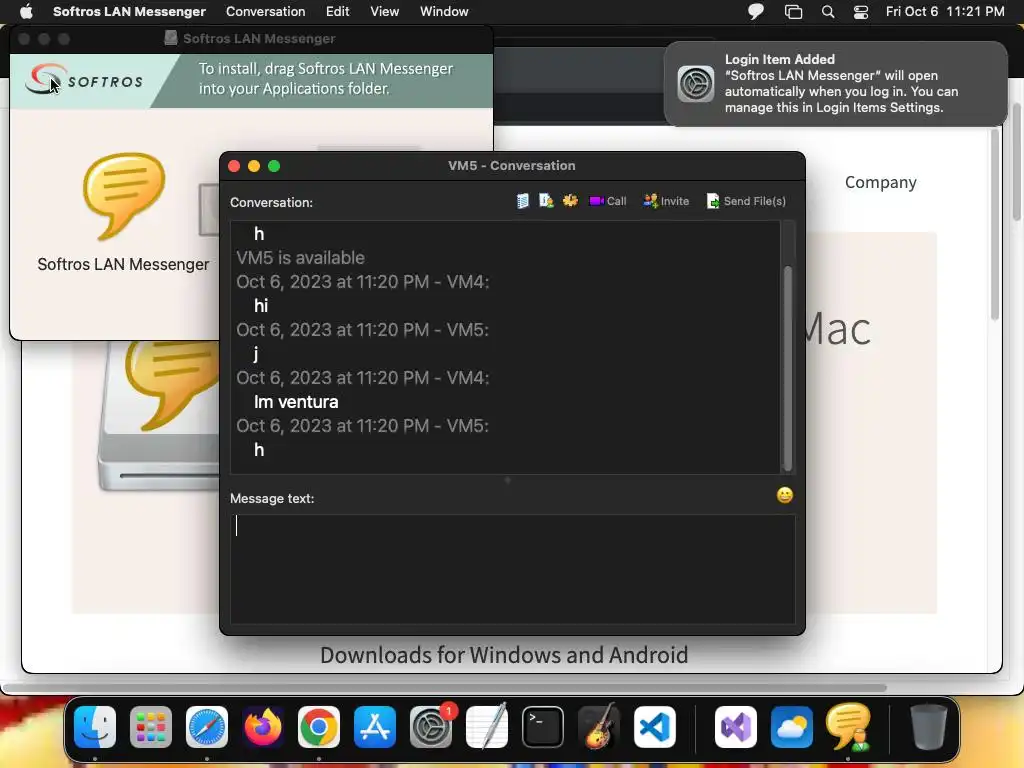Click the Softros logo in installer window
This screenshot has height=768, width=1024.
84,81
